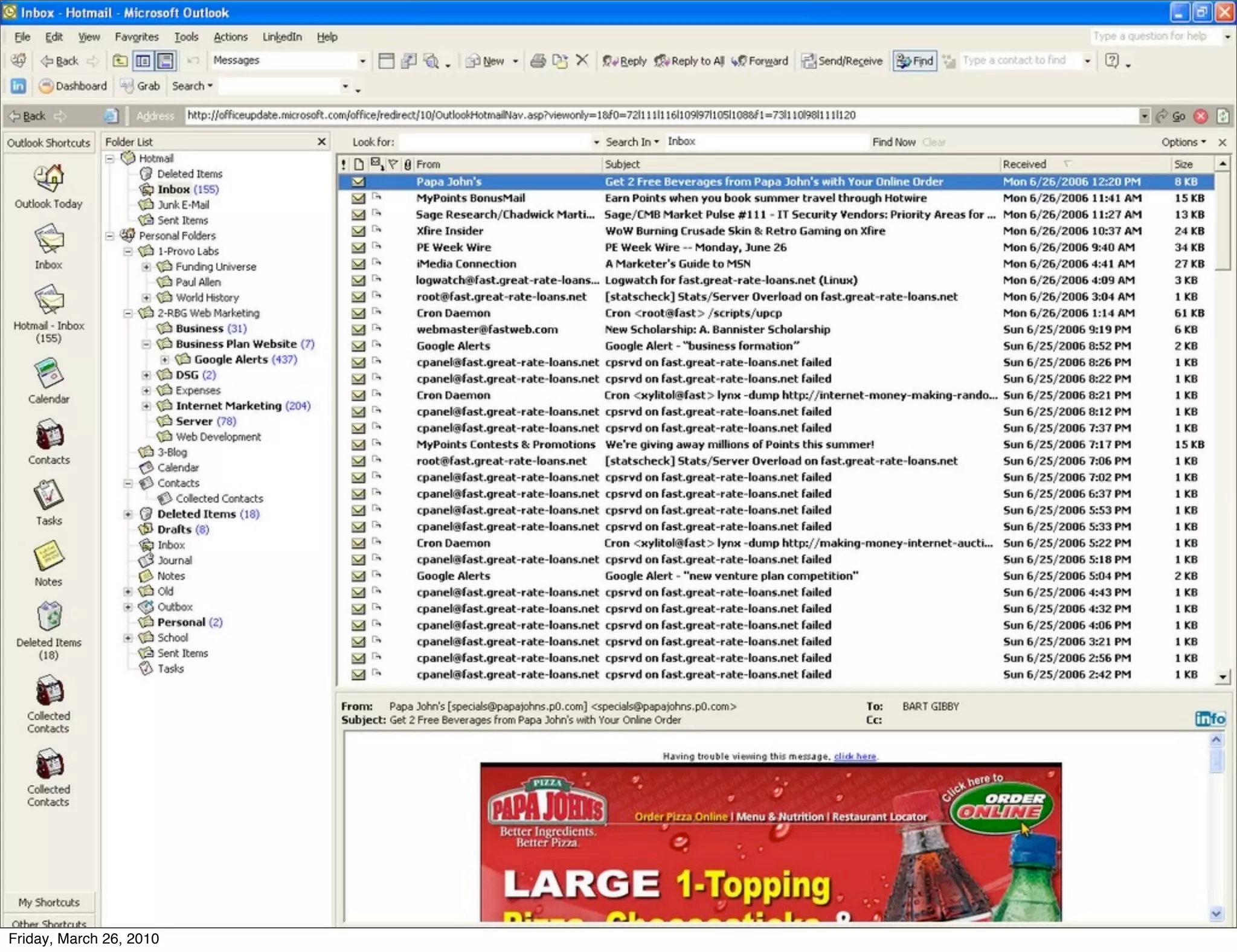This screenshot has width=1237, height=952.
Task: Toggle the Folder List view button
Action: click(x=143, y=60)
